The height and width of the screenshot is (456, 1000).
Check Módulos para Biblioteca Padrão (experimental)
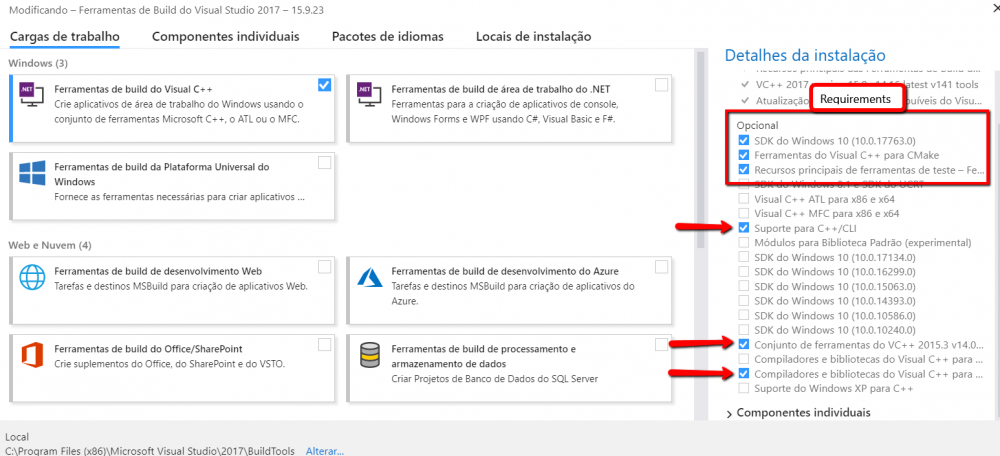point(744,242)
